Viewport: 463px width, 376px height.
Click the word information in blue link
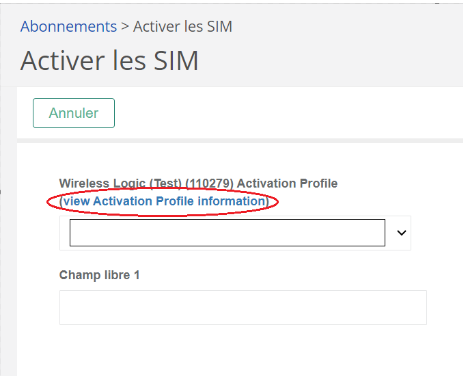point(231,201)
